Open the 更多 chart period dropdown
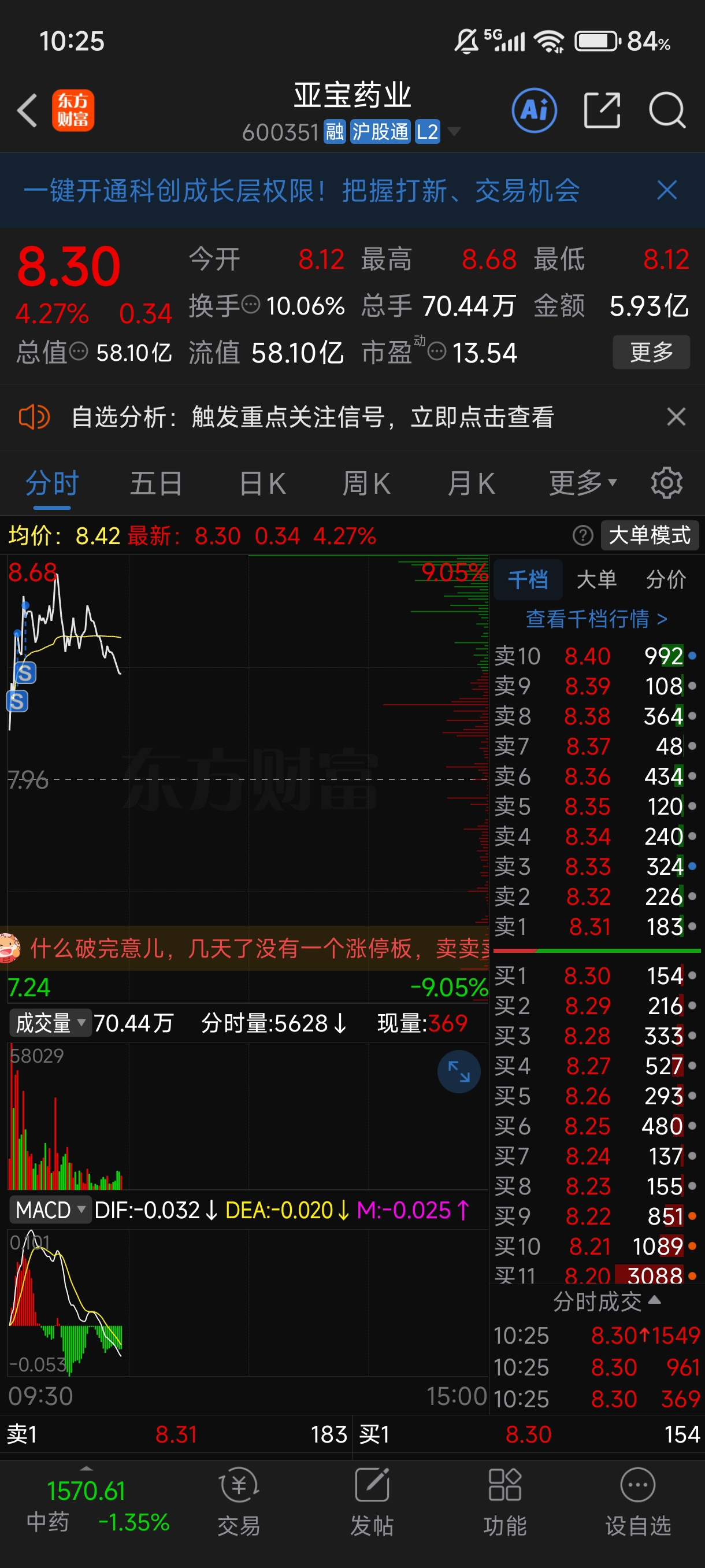The image size is (705, 1568). pyautogui.click(x=582, y=483)
